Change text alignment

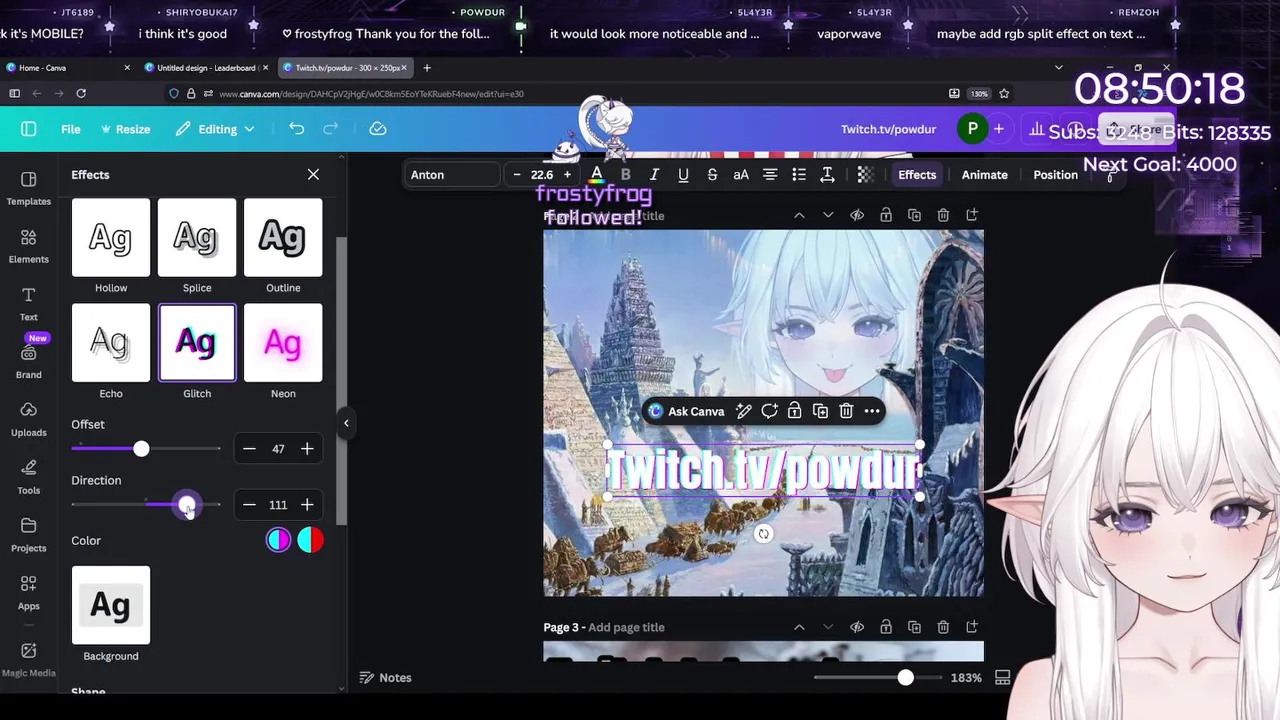770,175
